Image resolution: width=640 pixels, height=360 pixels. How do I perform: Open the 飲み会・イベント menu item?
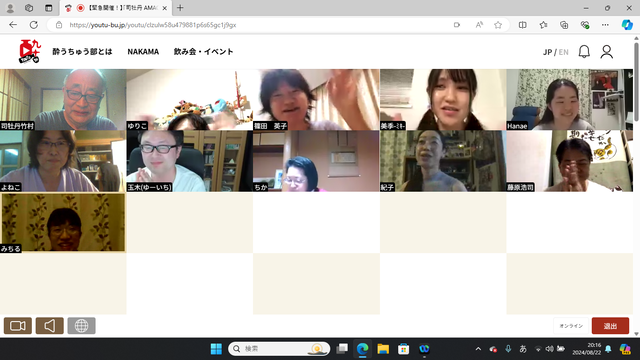click(203, 52)
